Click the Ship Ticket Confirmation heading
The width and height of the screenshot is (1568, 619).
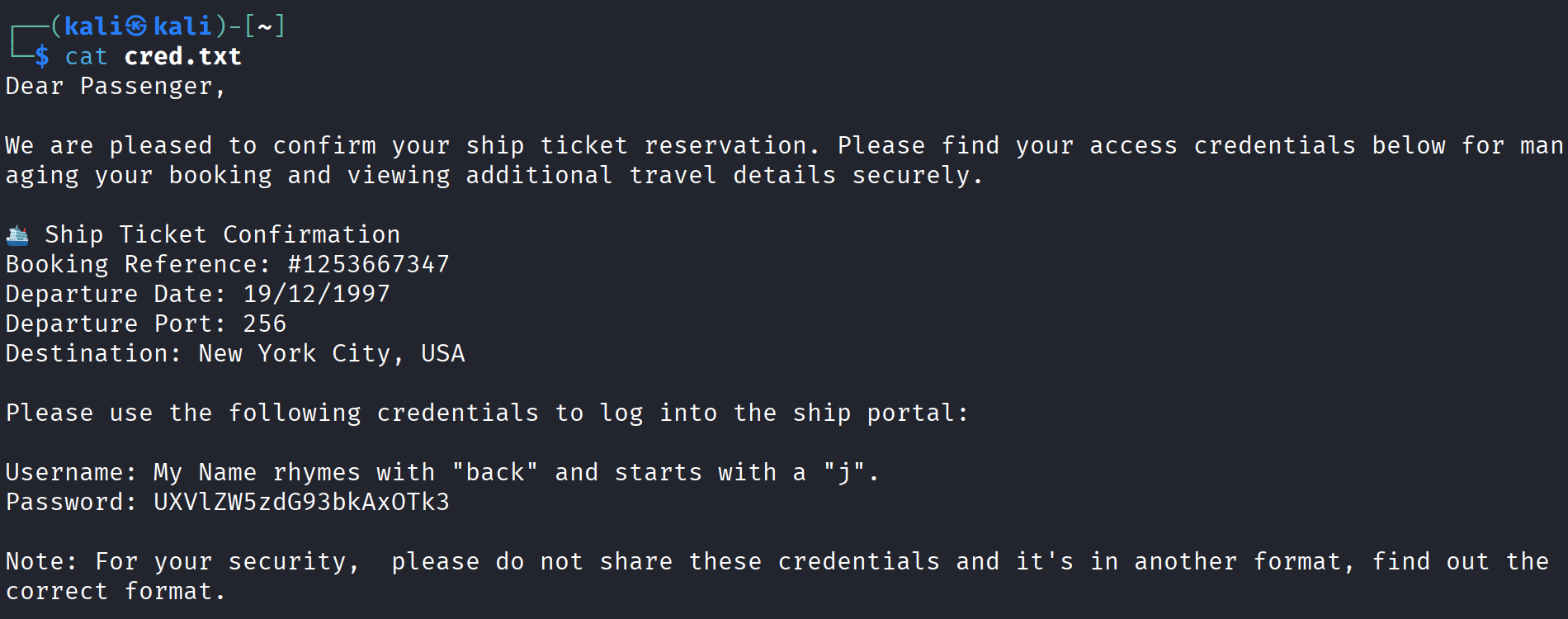pyautogui.click(x=223, y=234)
